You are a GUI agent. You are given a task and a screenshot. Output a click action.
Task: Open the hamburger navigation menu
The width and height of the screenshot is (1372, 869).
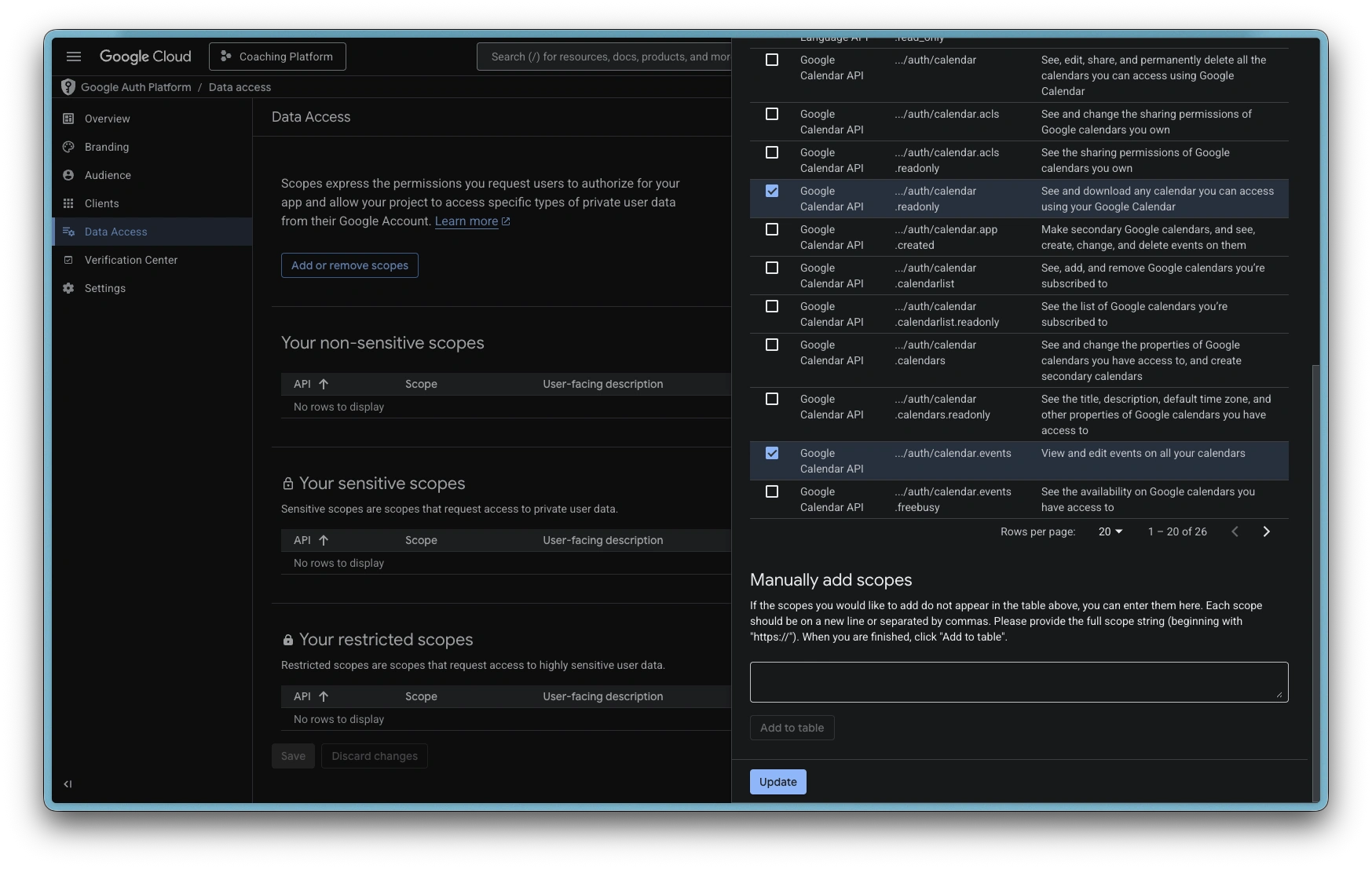coord(74,57)
